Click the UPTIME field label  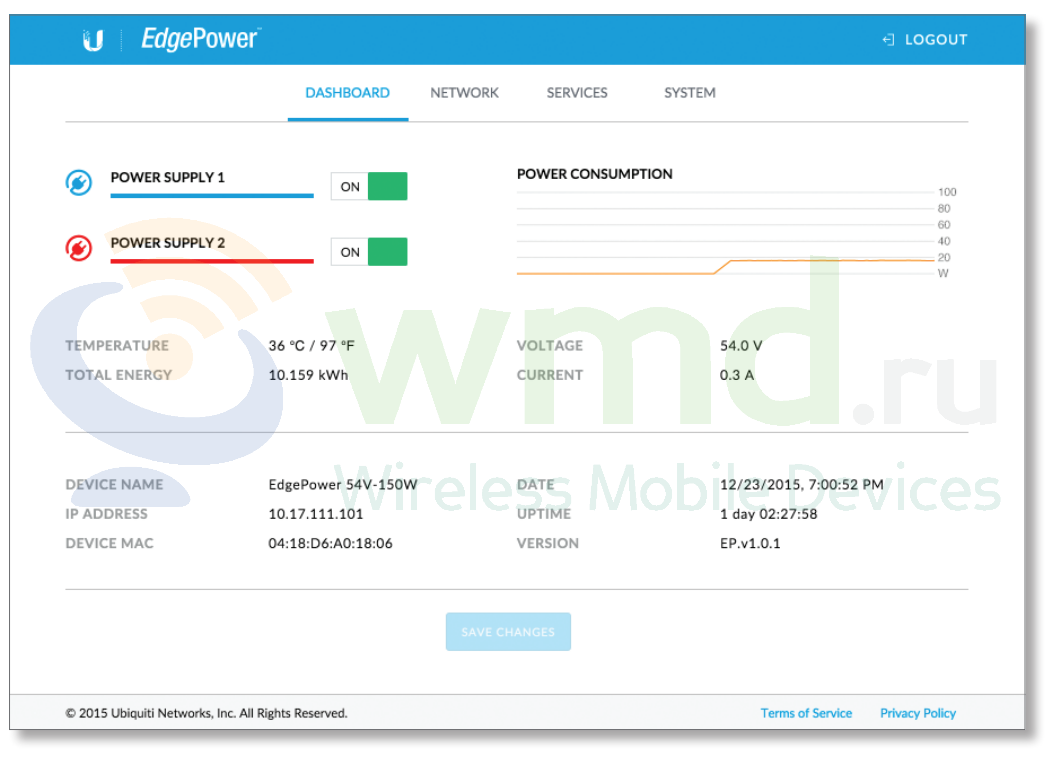tap(543, 514)
